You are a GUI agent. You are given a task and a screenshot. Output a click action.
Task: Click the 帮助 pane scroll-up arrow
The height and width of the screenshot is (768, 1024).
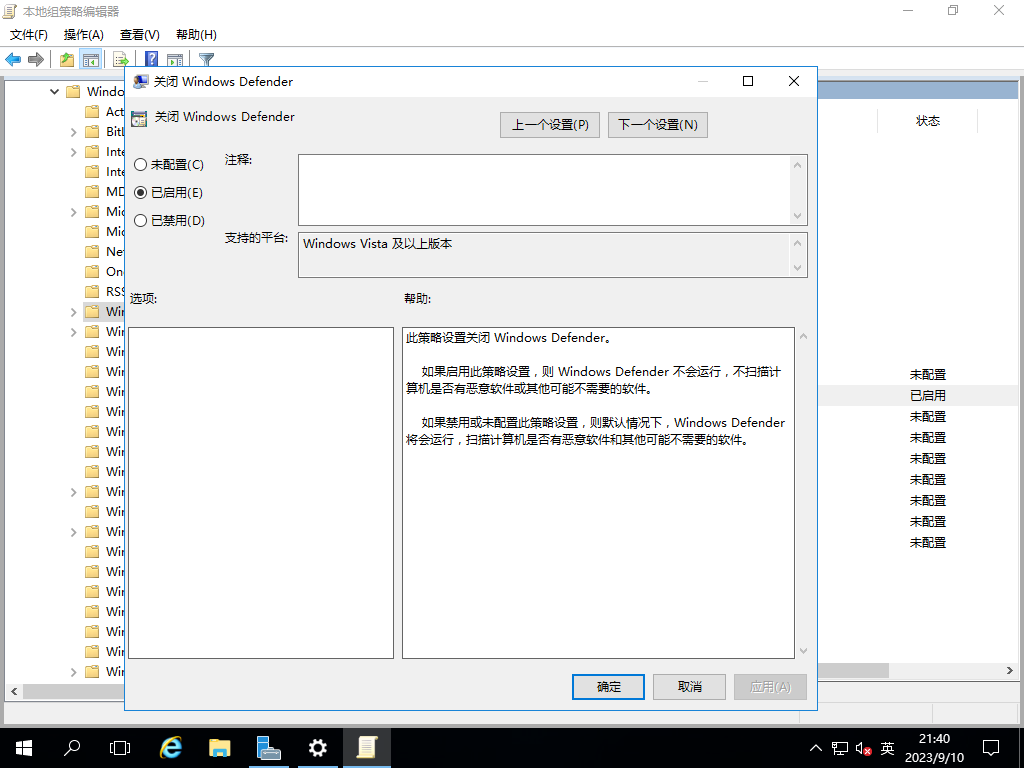tap(804, 336)
